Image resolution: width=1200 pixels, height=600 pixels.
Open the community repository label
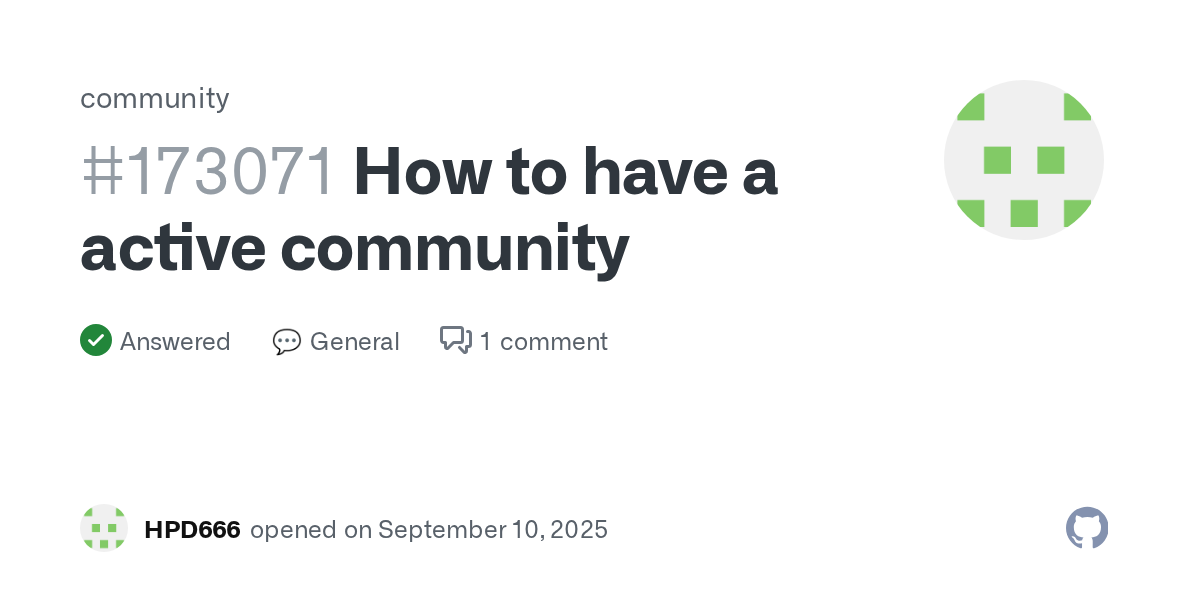(x=155, y=98)
